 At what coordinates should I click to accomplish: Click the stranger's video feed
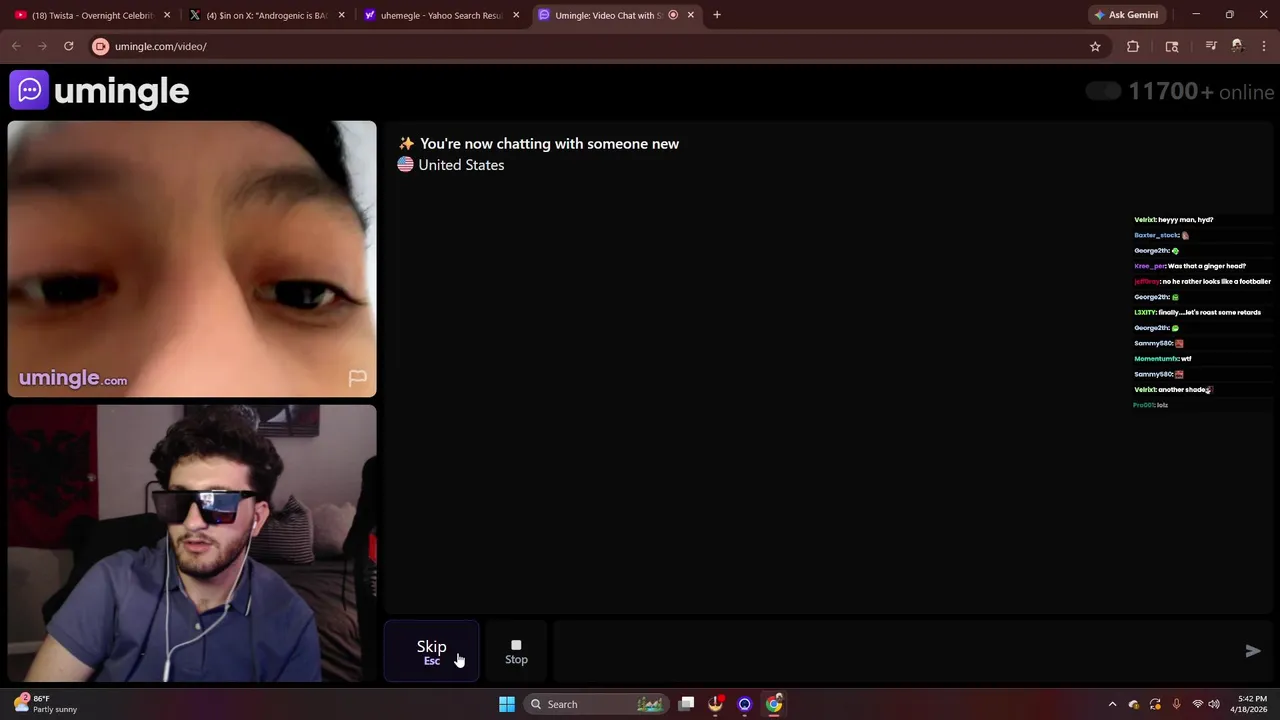[192, 259]
